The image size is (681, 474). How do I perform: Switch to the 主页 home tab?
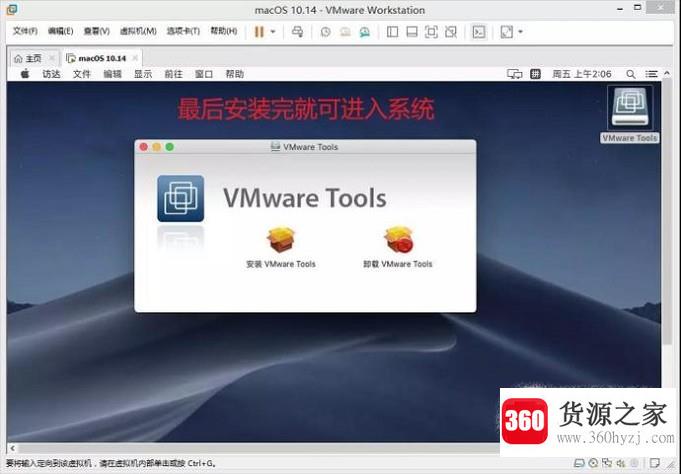(28, 58)
